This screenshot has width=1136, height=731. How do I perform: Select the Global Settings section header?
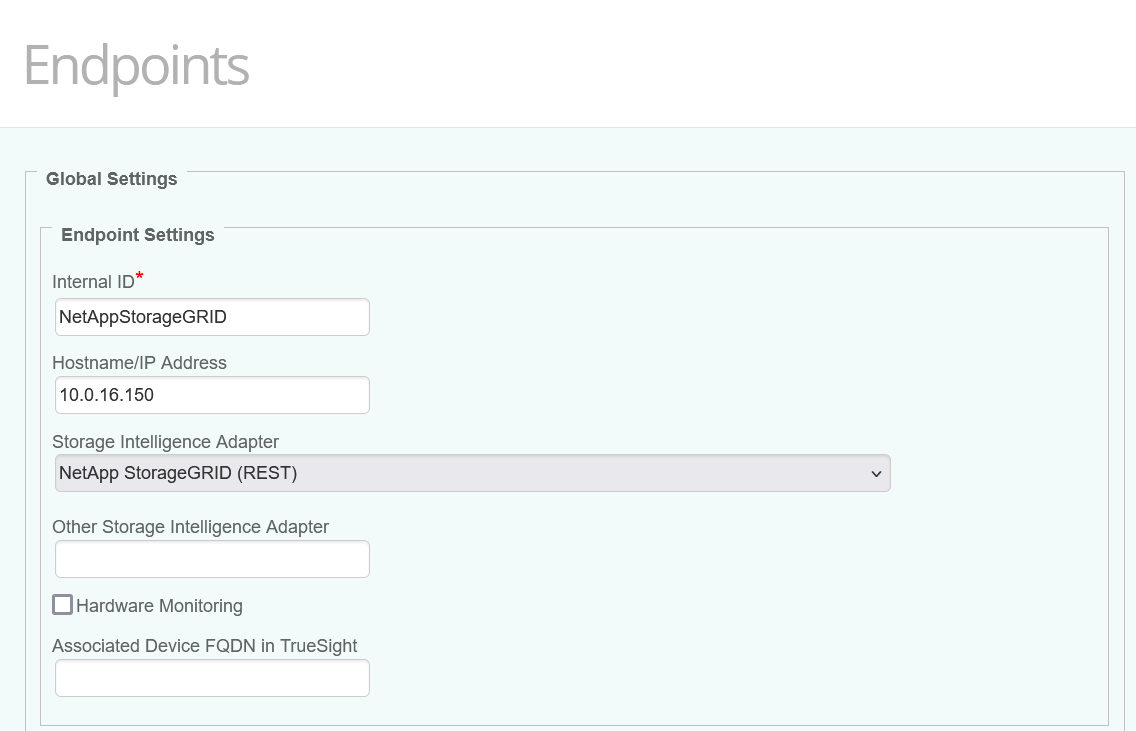point(111,179)
